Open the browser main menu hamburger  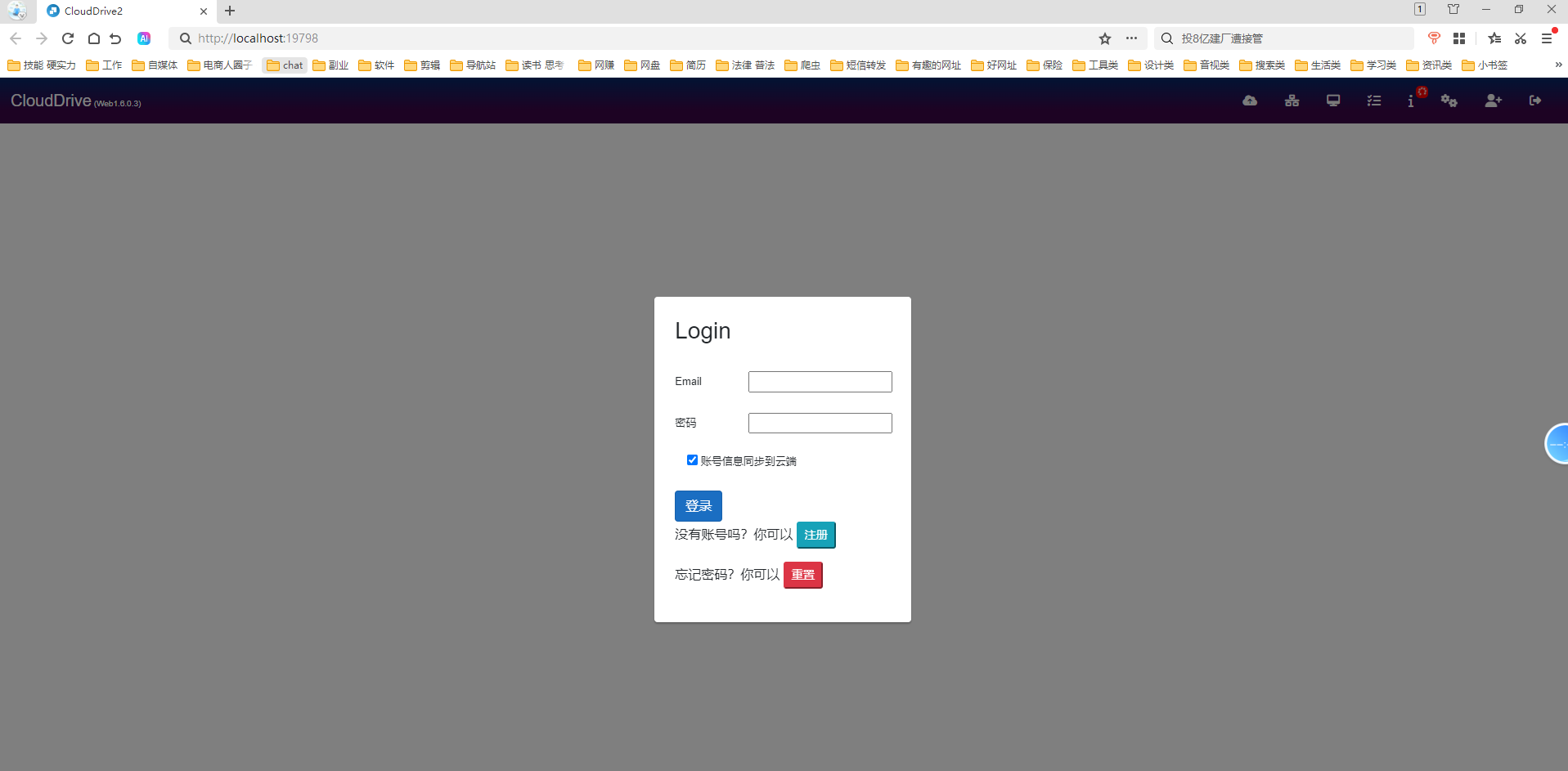pos(1546,38)
